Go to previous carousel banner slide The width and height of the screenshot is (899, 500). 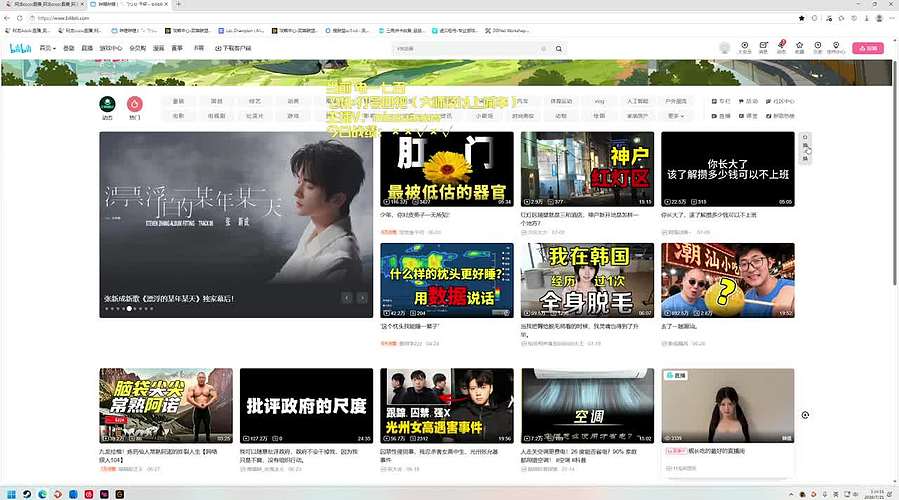(x=347, y=298)
